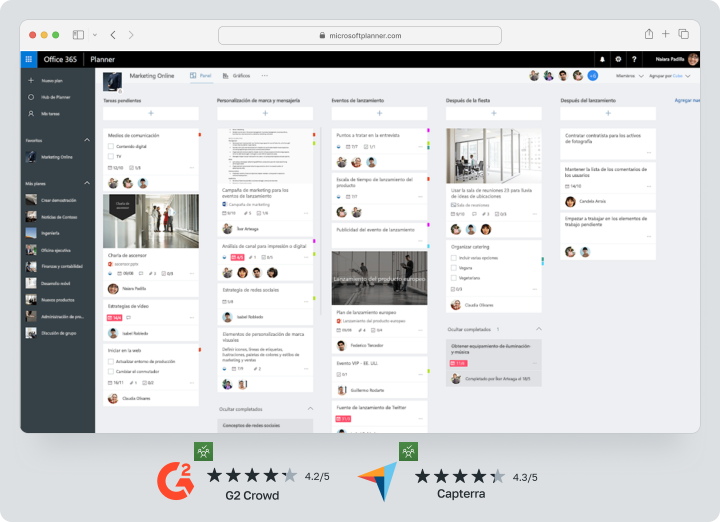Add task in Tareas pendientes column

coord(151,113)
